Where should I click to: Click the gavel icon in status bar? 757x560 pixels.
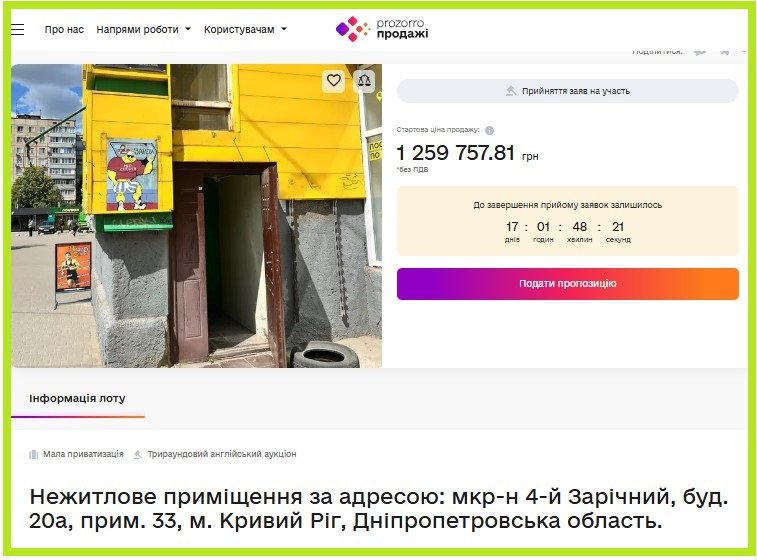(511, 91)
